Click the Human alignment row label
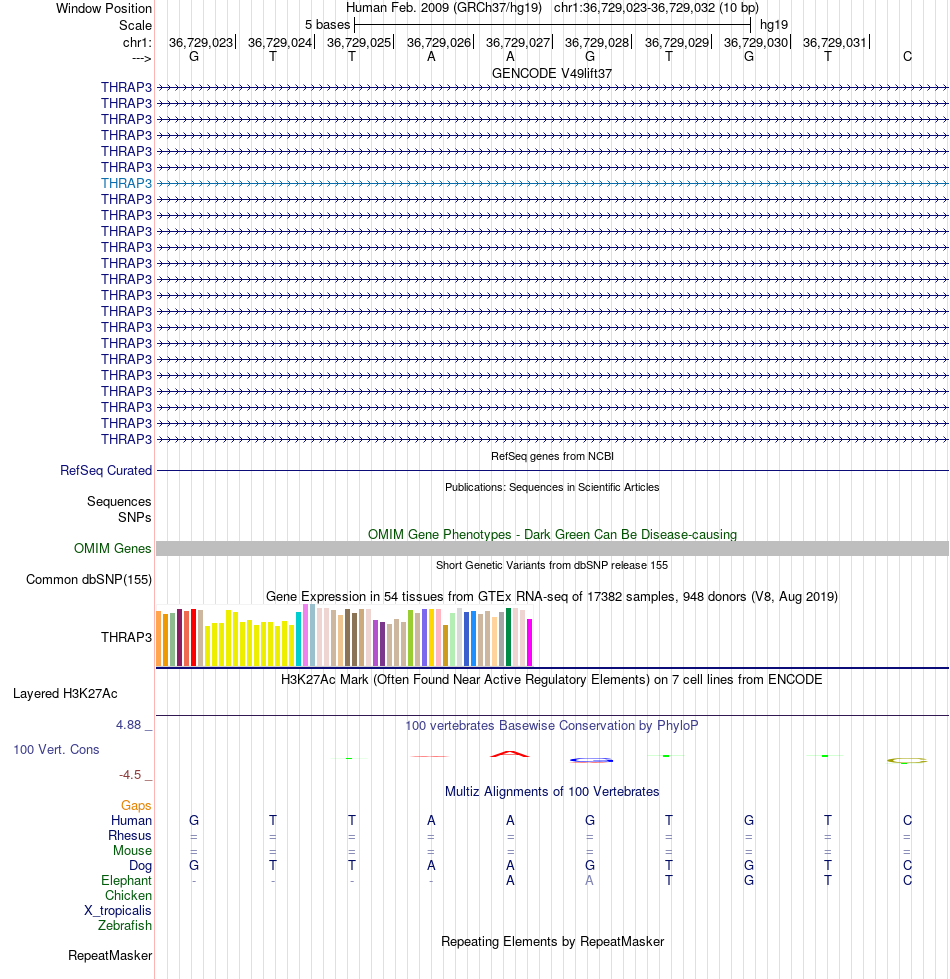950x979 pixels. coord(131,820)
